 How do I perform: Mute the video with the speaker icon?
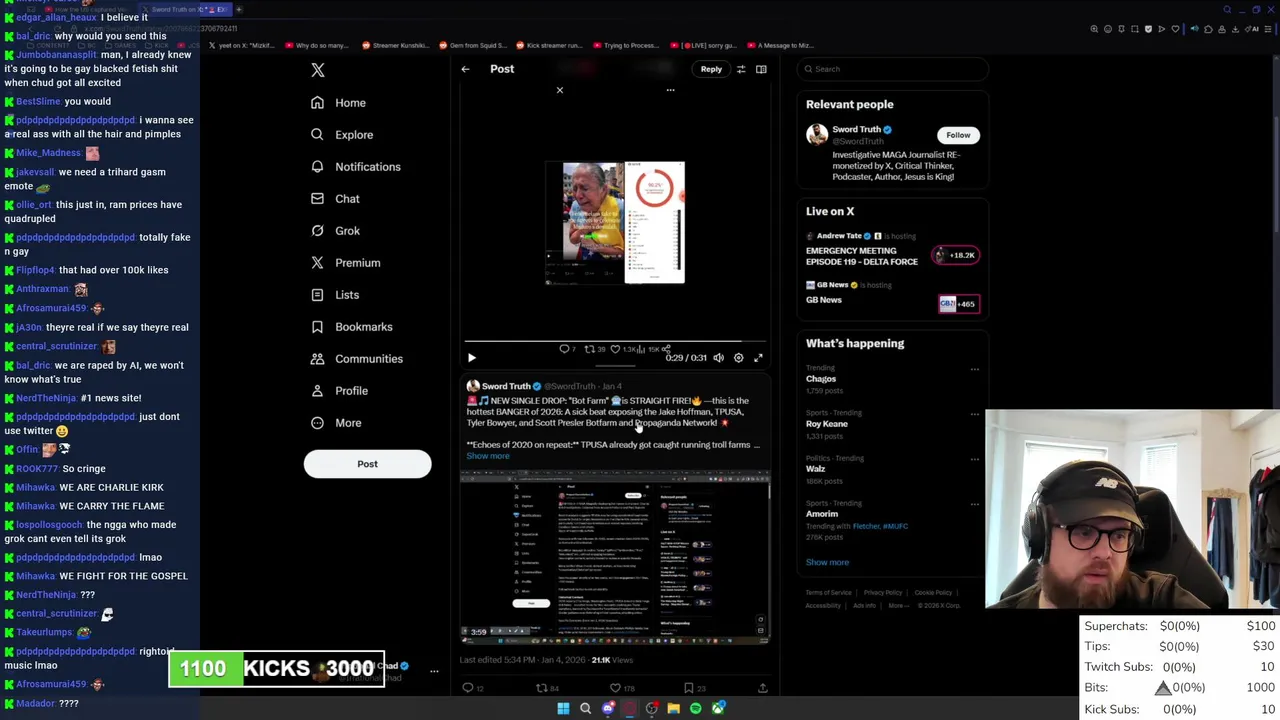718,358
